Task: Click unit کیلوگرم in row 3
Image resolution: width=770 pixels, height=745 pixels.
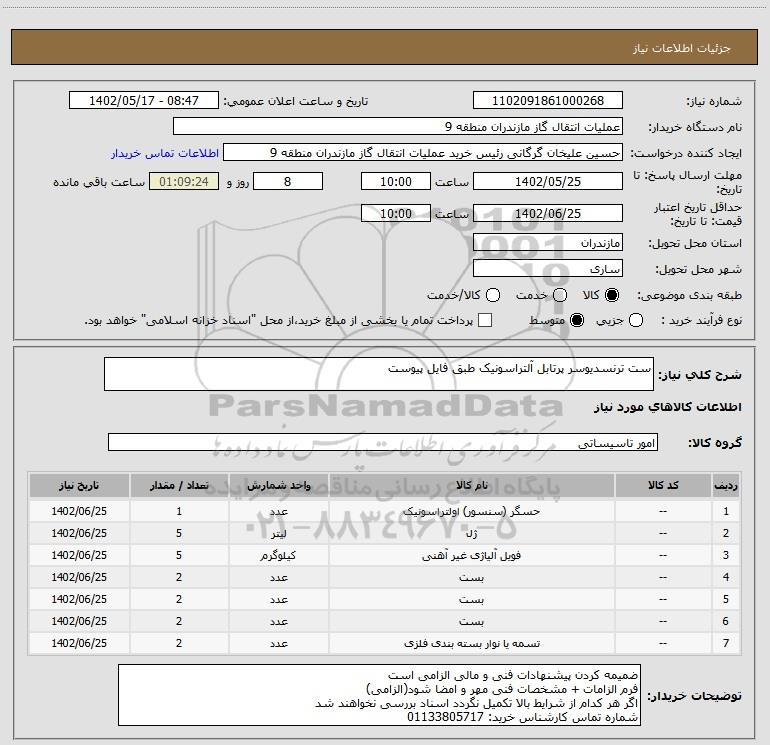Action: (278, 555)
